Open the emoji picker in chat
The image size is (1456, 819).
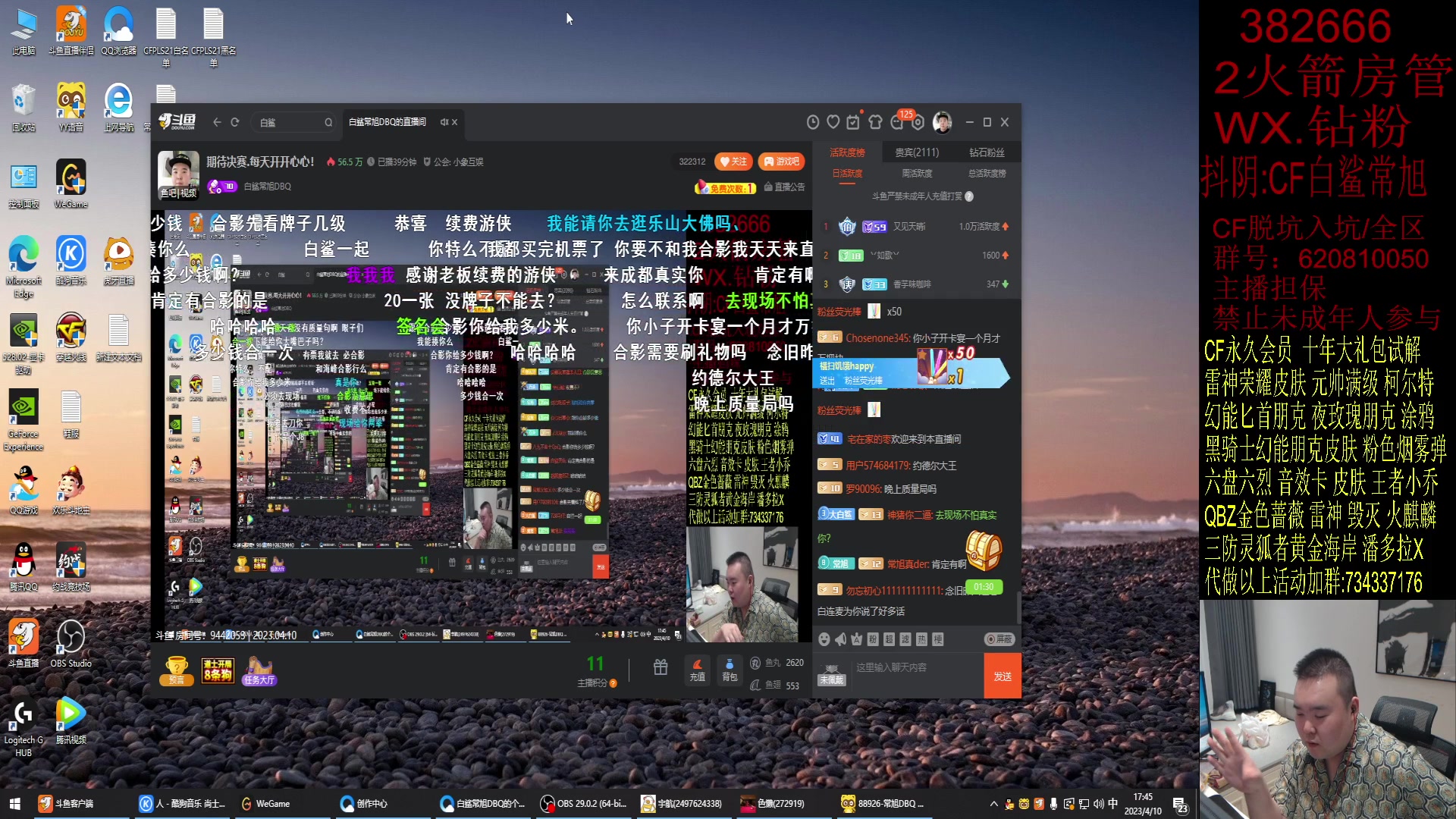click(x=824, y=639)
